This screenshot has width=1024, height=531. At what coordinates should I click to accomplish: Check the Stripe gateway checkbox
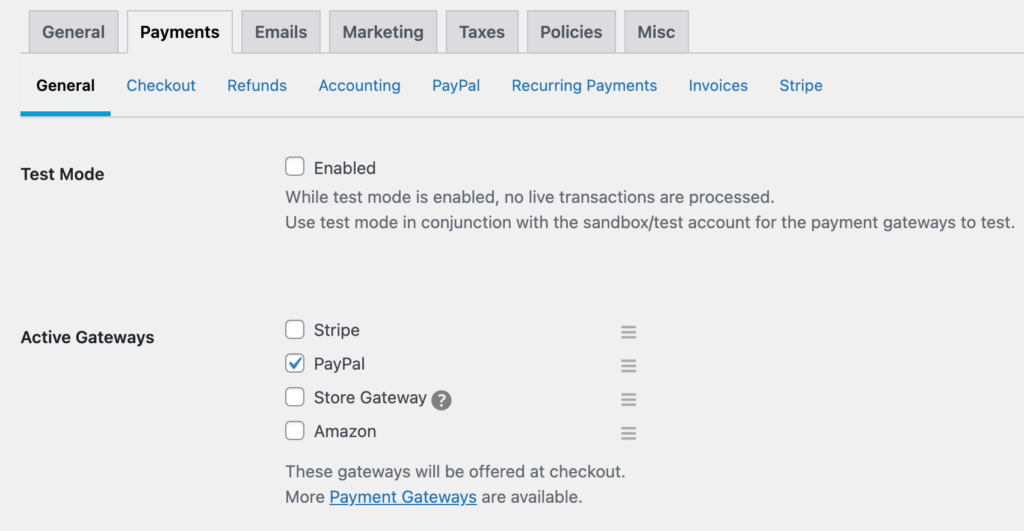click(295, 330)
